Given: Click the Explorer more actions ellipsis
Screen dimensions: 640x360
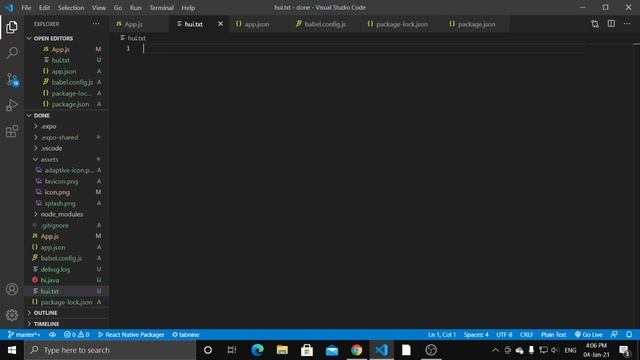Looking at the screenshot, I should 96,24.
